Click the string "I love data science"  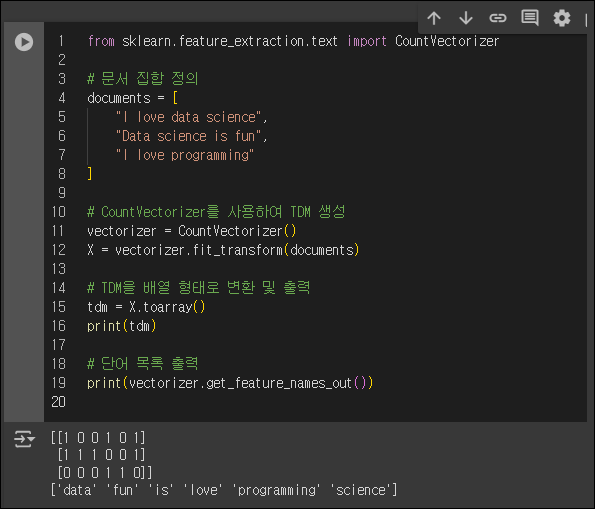[x=189, y=117]
